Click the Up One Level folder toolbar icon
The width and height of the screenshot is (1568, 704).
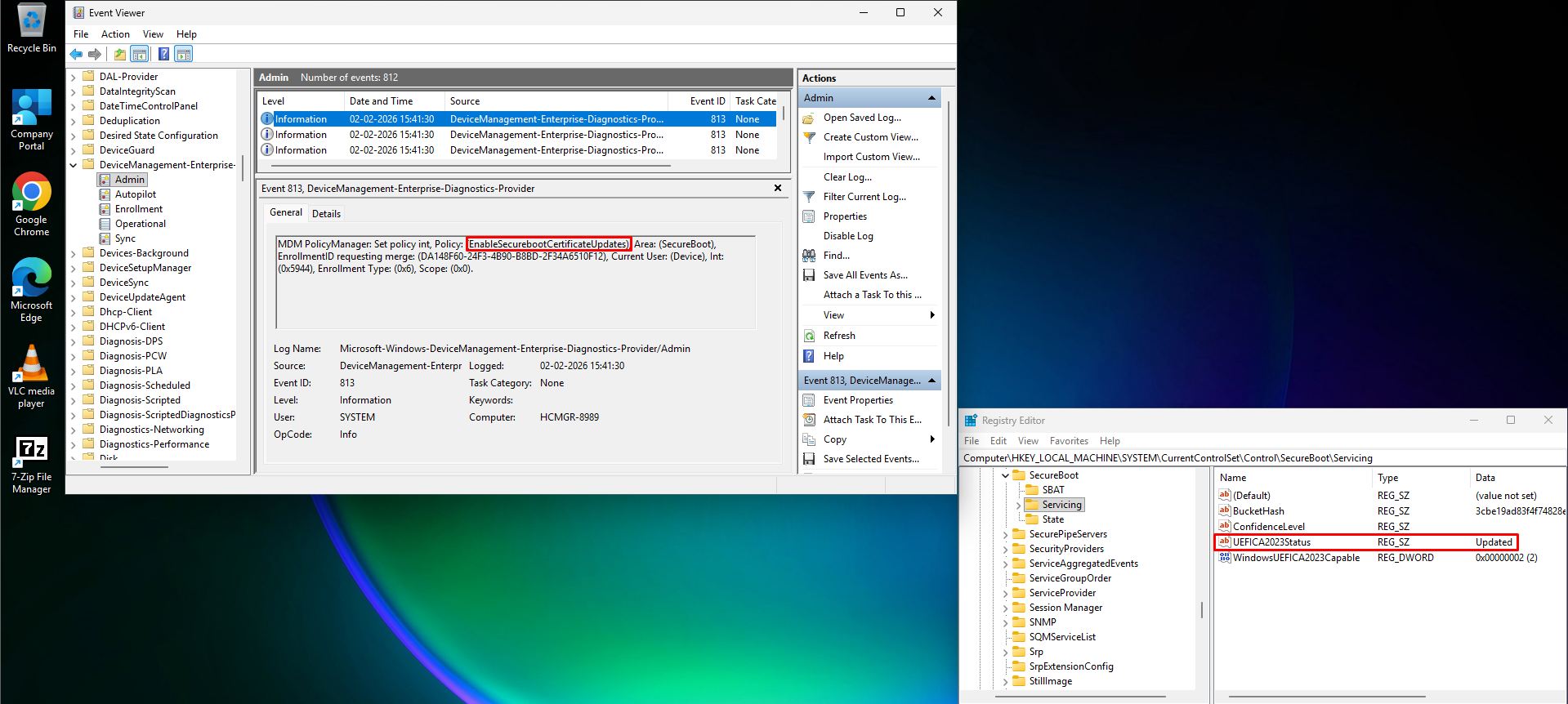click(120, 54)
